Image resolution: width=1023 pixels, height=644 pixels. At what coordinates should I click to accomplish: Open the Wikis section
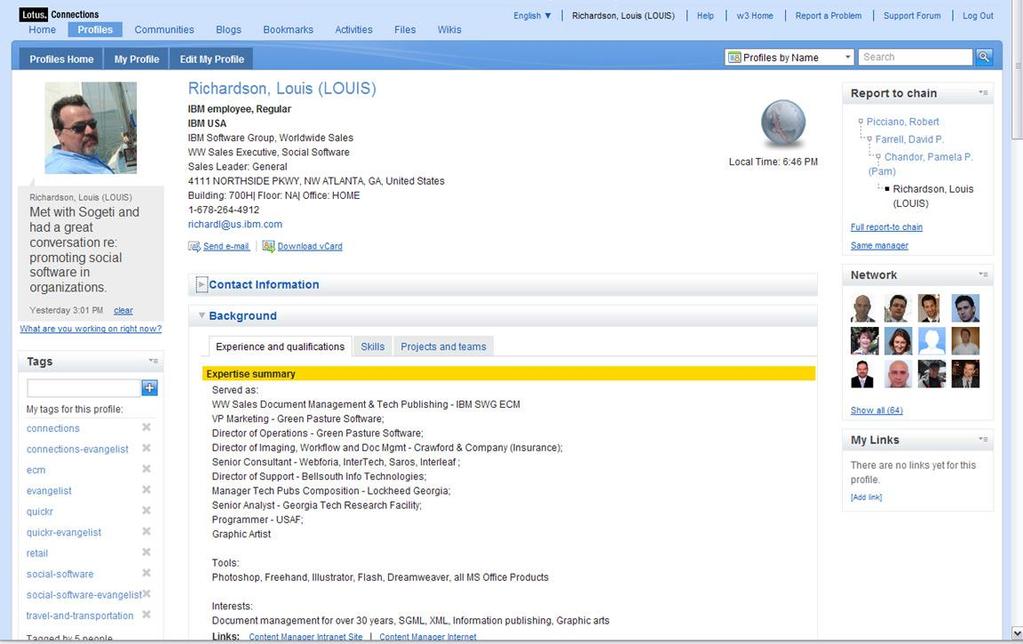tap(450, 29)
